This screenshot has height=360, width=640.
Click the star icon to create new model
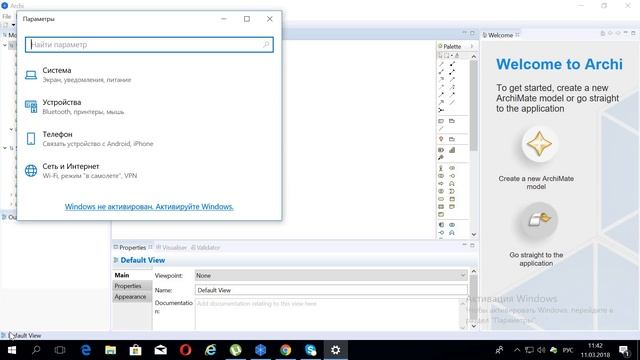click(x=539, y=144)
